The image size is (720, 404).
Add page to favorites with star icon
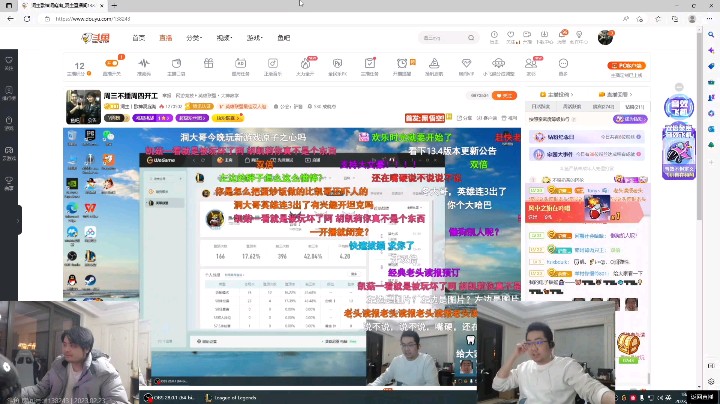click(640, 19)
